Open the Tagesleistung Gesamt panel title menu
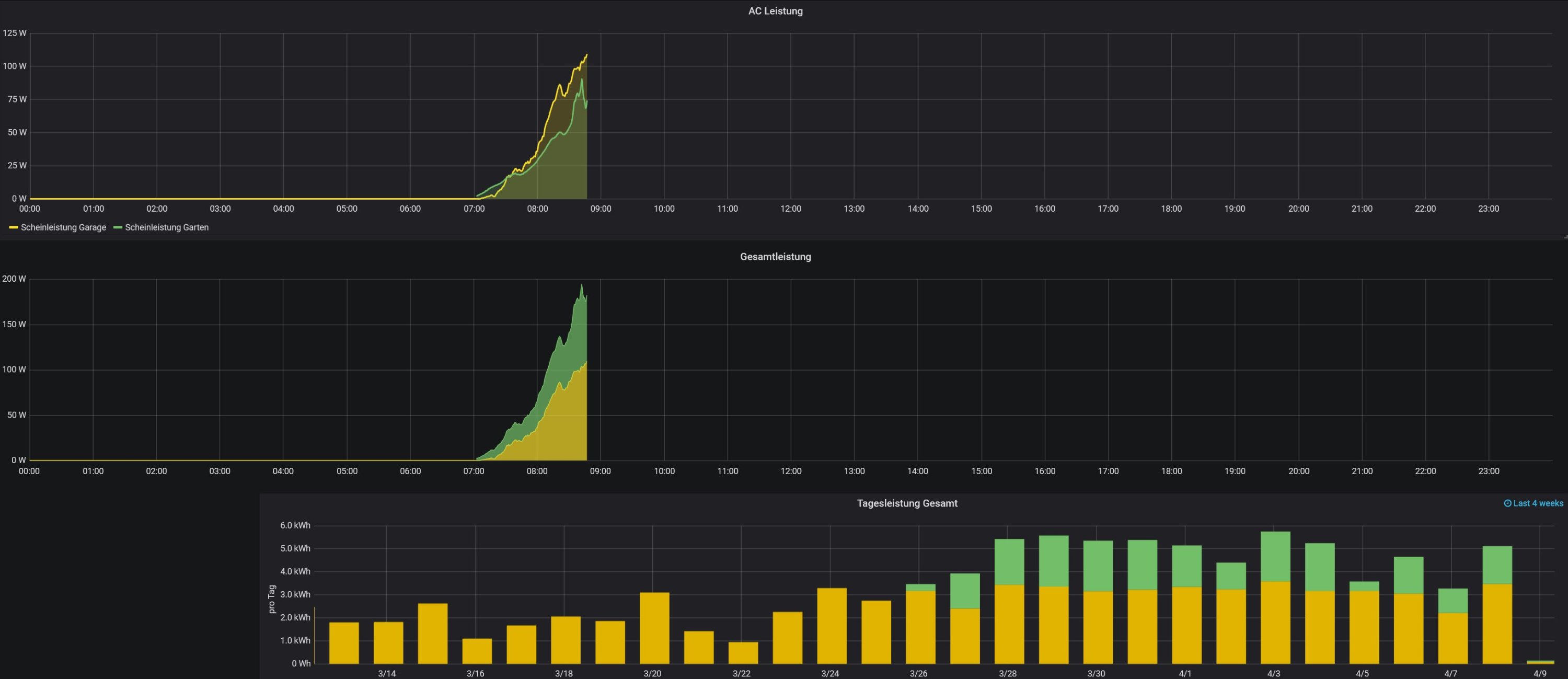The image size is (1568, 679). [x=906, y=503]
